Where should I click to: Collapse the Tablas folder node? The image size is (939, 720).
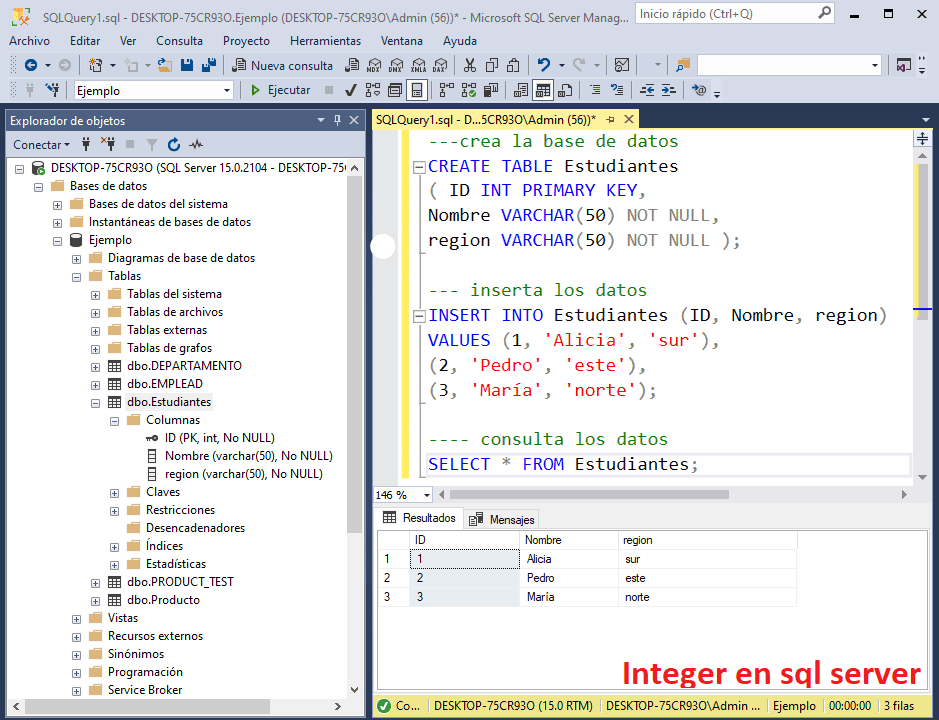click(x=77, y=277)
